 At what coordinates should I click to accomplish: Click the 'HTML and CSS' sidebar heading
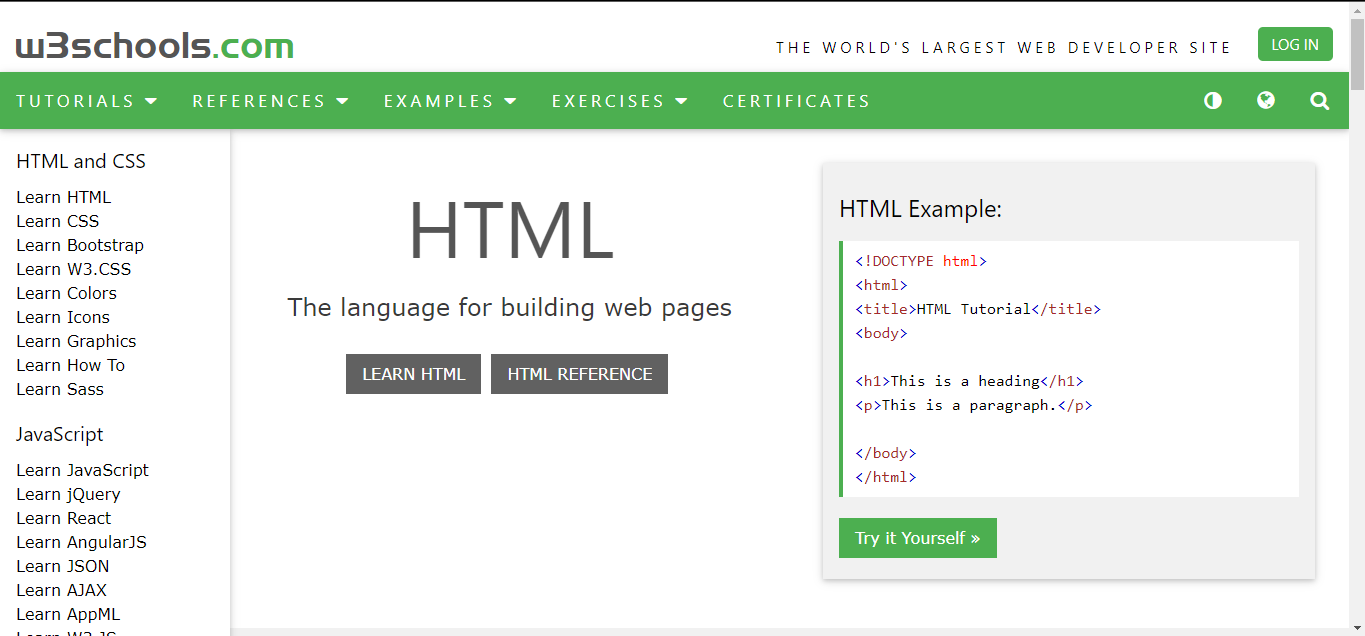coord(81,161)
